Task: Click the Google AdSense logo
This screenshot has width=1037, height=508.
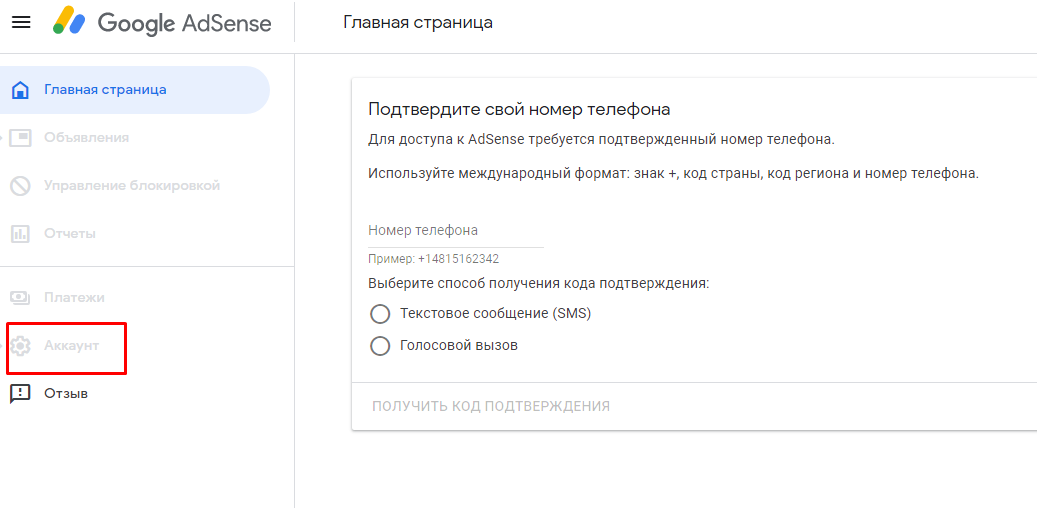Action: pos(163,23)
